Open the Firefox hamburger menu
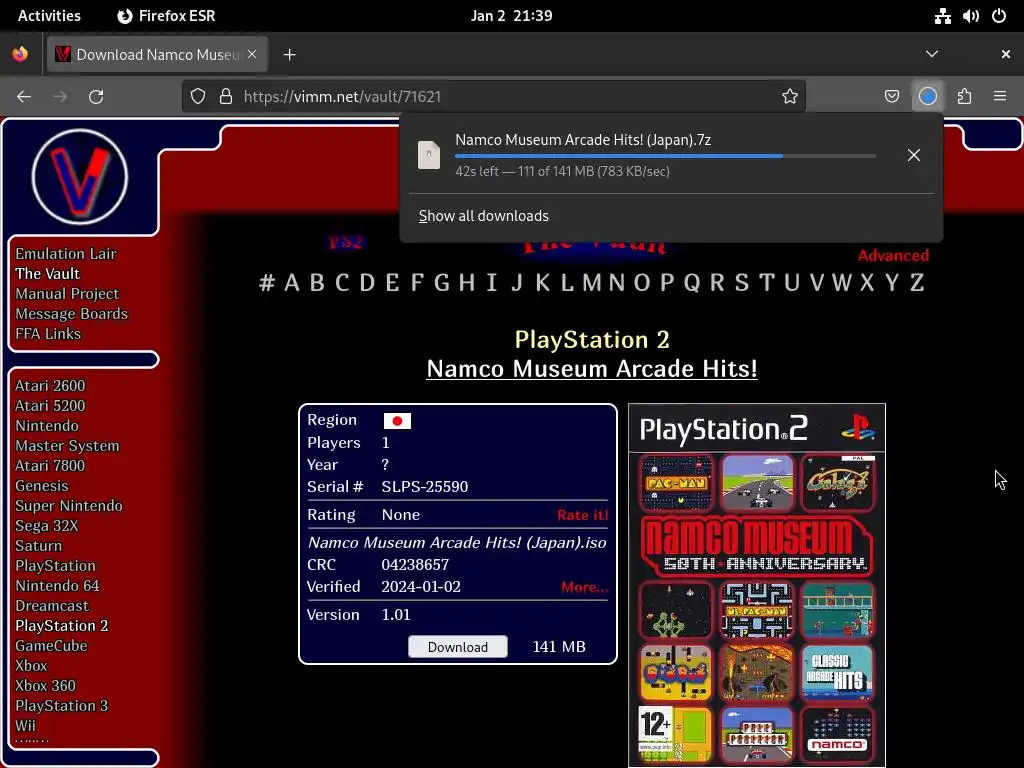 1000,97
